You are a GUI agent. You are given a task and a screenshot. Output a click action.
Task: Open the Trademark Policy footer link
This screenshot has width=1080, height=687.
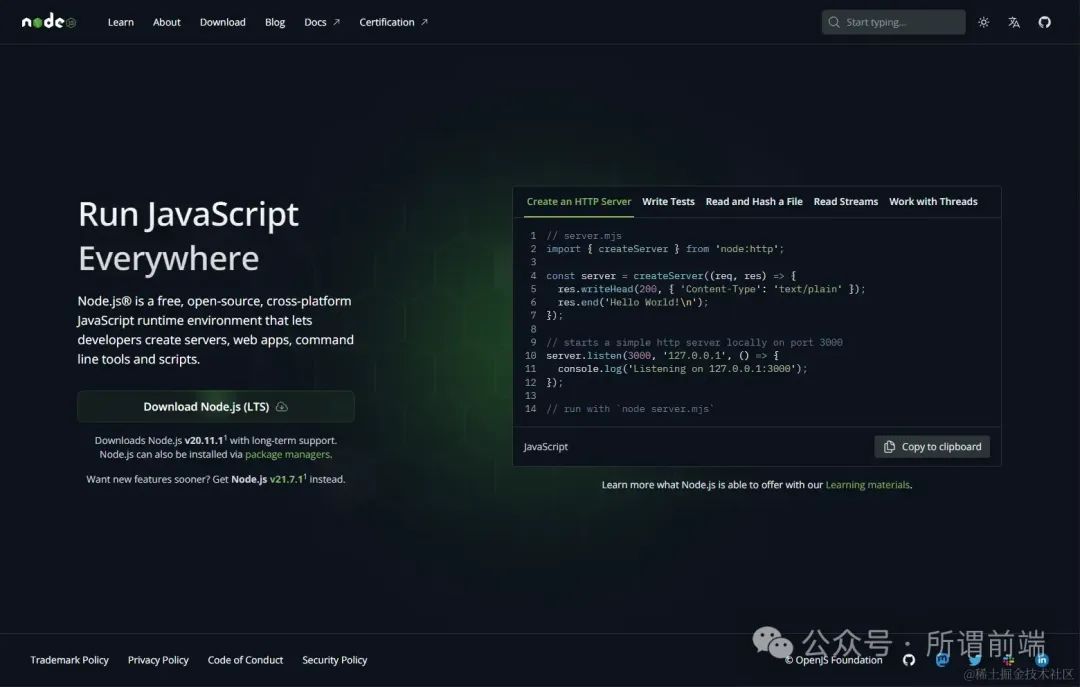(x=70, y=659)
